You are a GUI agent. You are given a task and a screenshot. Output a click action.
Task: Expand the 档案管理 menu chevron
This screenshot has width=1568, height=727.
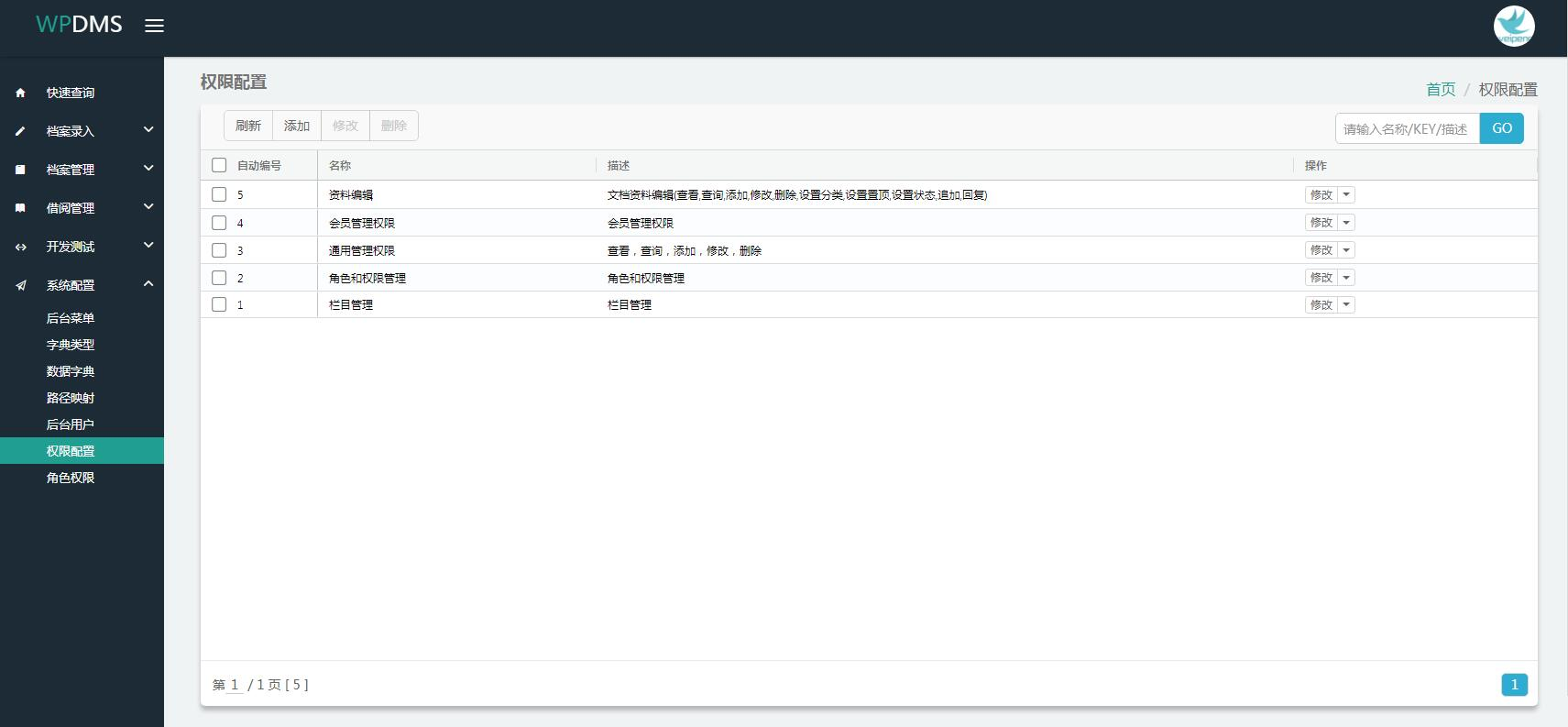click(148, 169)
